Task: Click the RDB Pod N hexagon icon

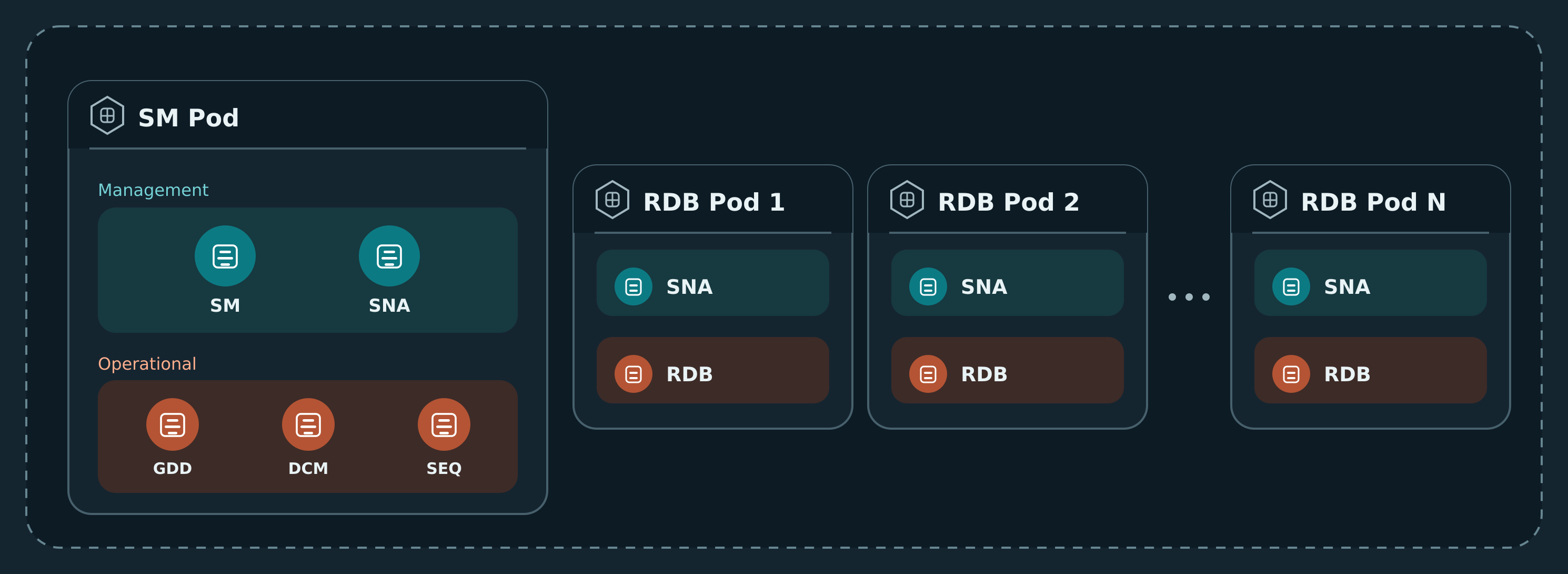Action: coord(1270,199)
